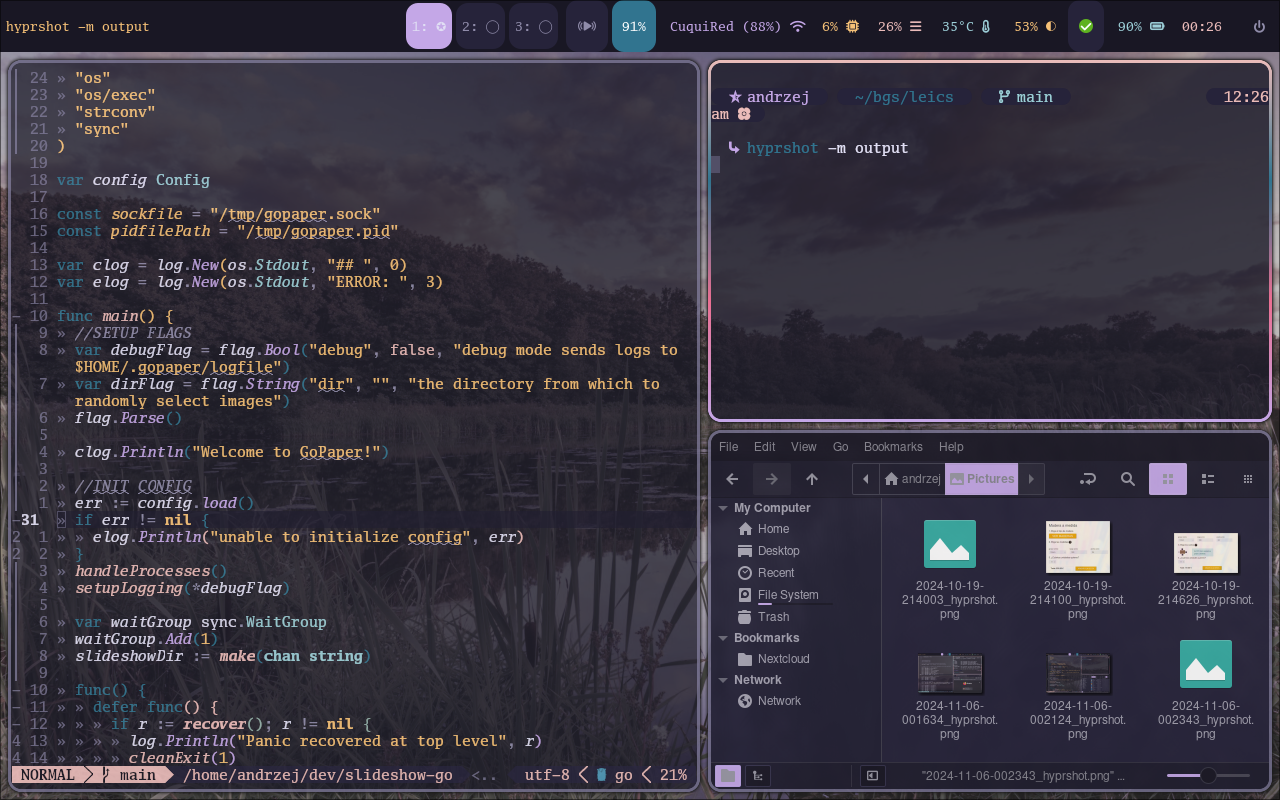Click andrzej home path button

click(x=912, y=479)
